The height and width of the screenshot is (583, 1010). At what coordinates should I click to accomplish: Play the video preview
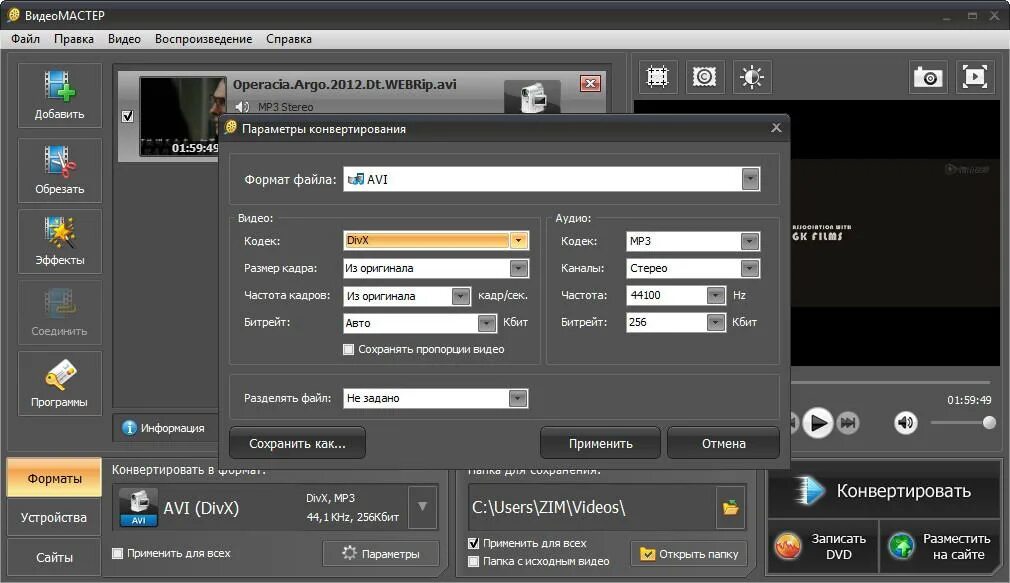[x=818, y=423]
